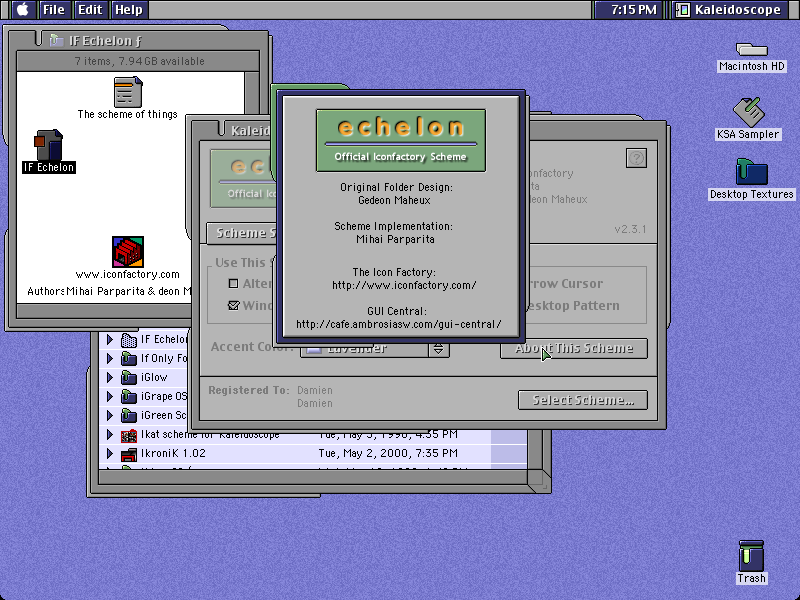The image size is (800, 600).
Task: Click 'Gedeon Maheux' text in about box
Action: tap(394, 201)
